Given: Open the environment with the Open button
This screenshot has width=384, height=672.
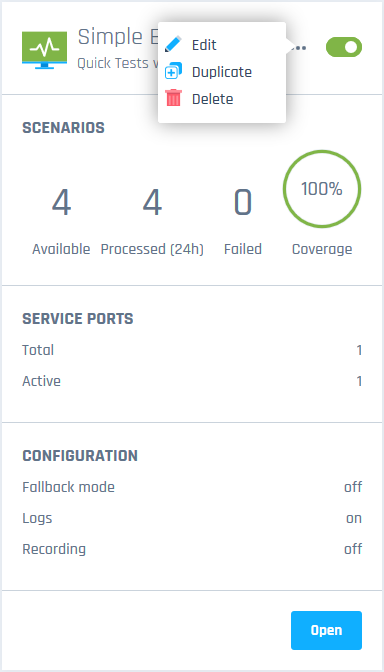Looking at the screenshot, I should coord(326,630).
